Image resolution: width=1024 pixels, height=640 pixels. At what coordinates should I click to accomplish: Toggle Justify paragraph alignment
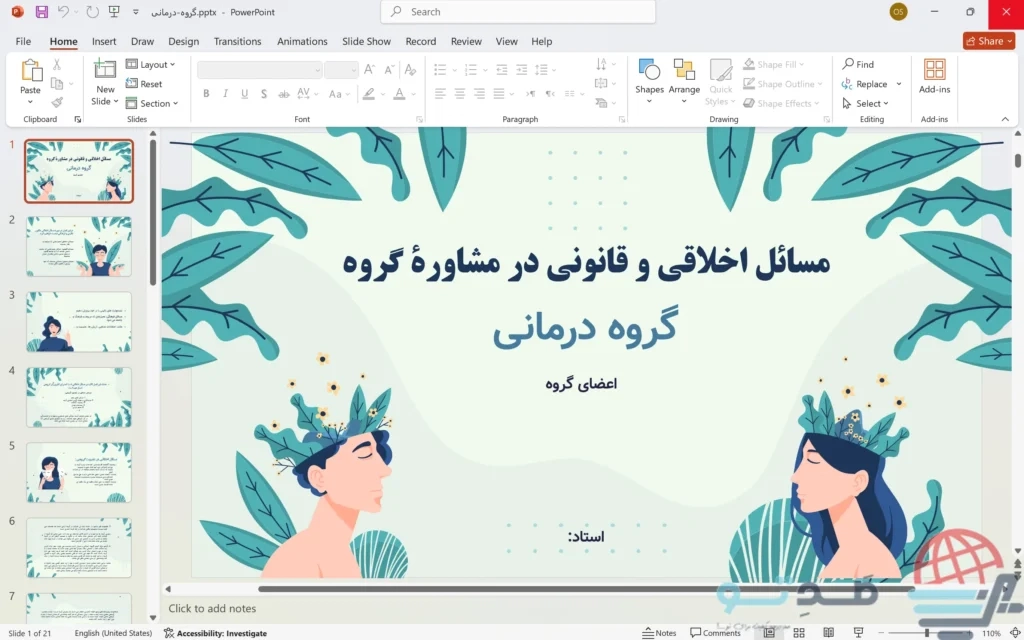click(x=499, y=93)
